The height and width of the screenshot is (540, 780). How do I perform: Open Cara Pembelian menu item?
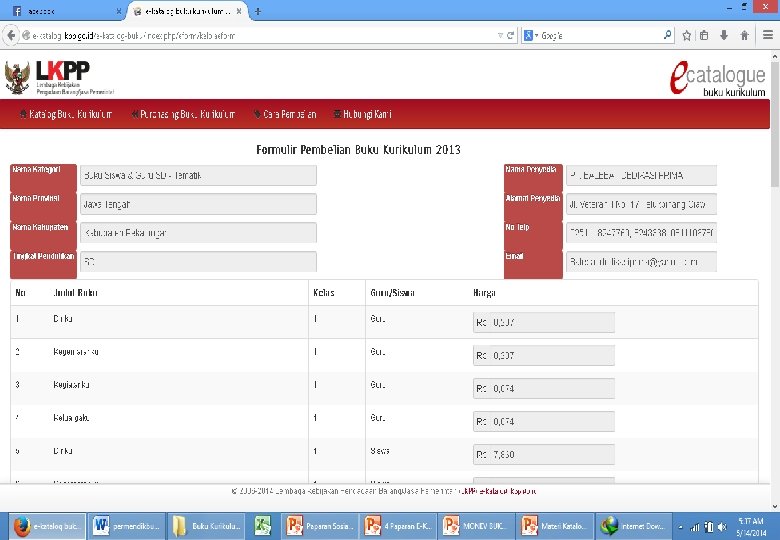285,114
